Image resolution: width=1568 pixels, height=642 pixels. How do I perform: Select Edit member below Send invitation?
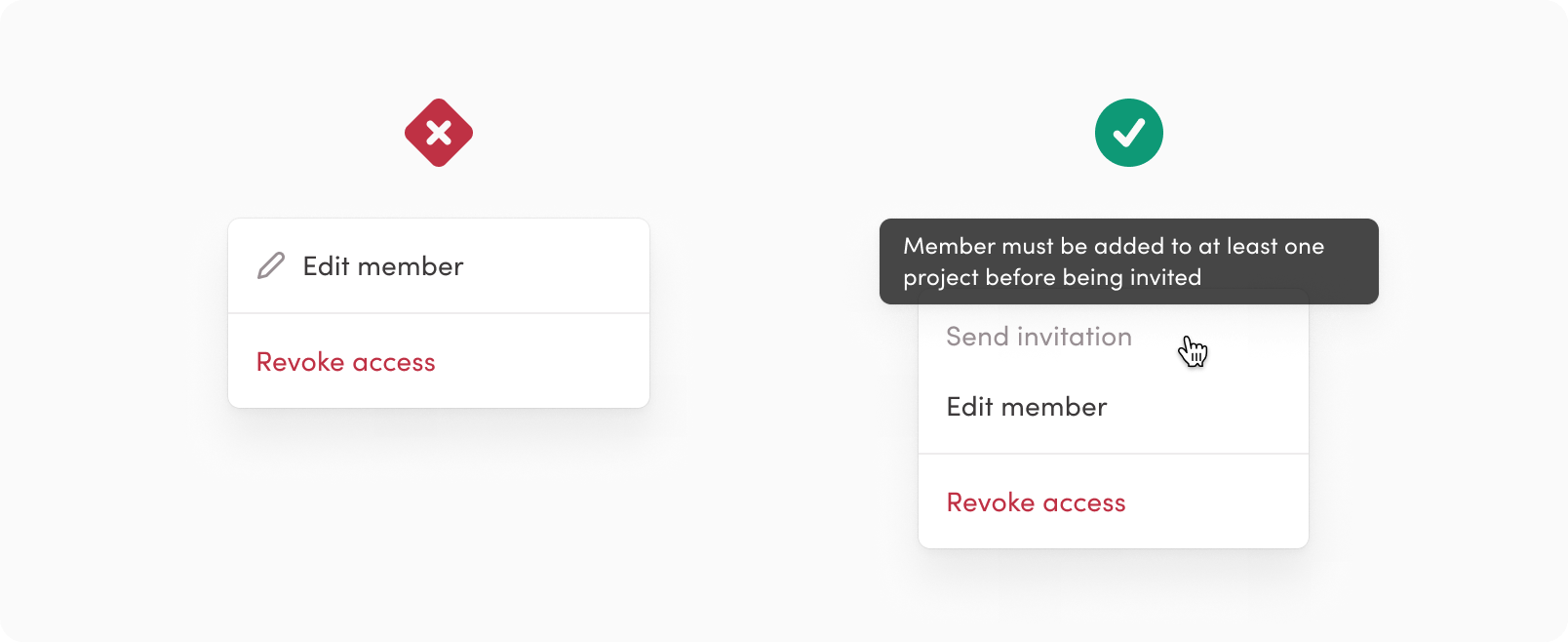coord(1027,407)
